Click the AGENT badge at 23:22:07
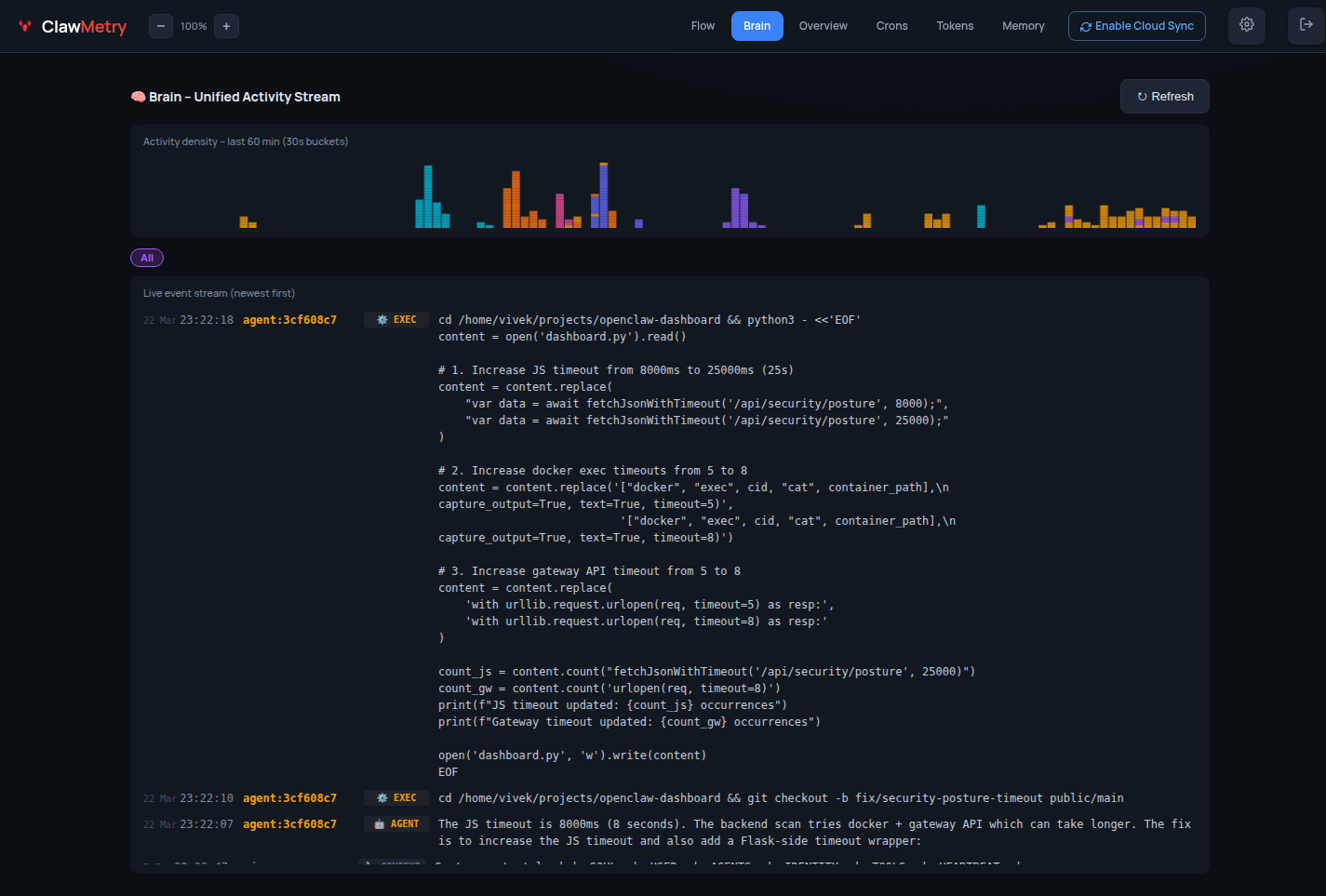 click(396, 823)
